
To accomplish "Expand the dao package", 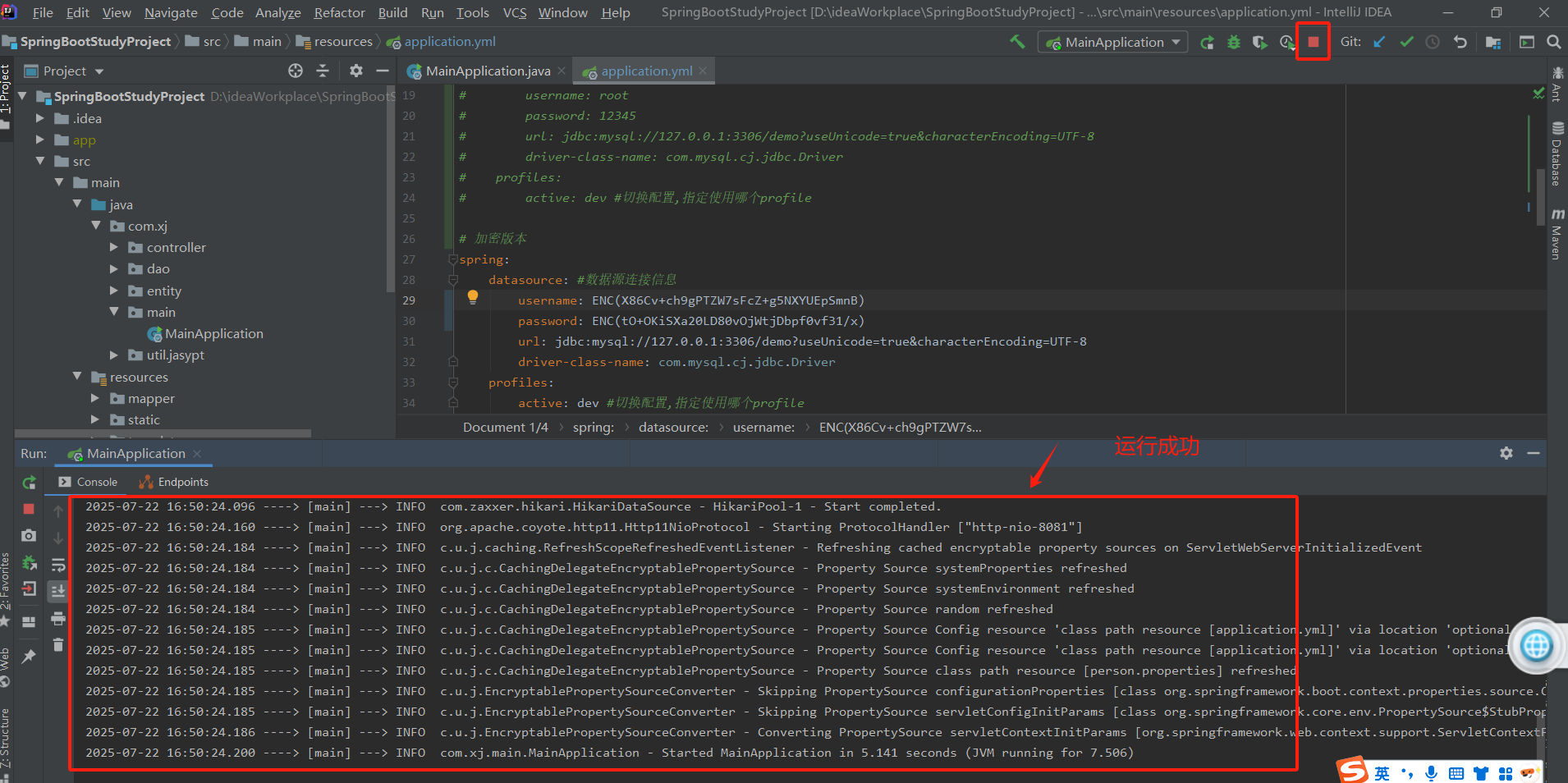I will [x=114, y=268].
